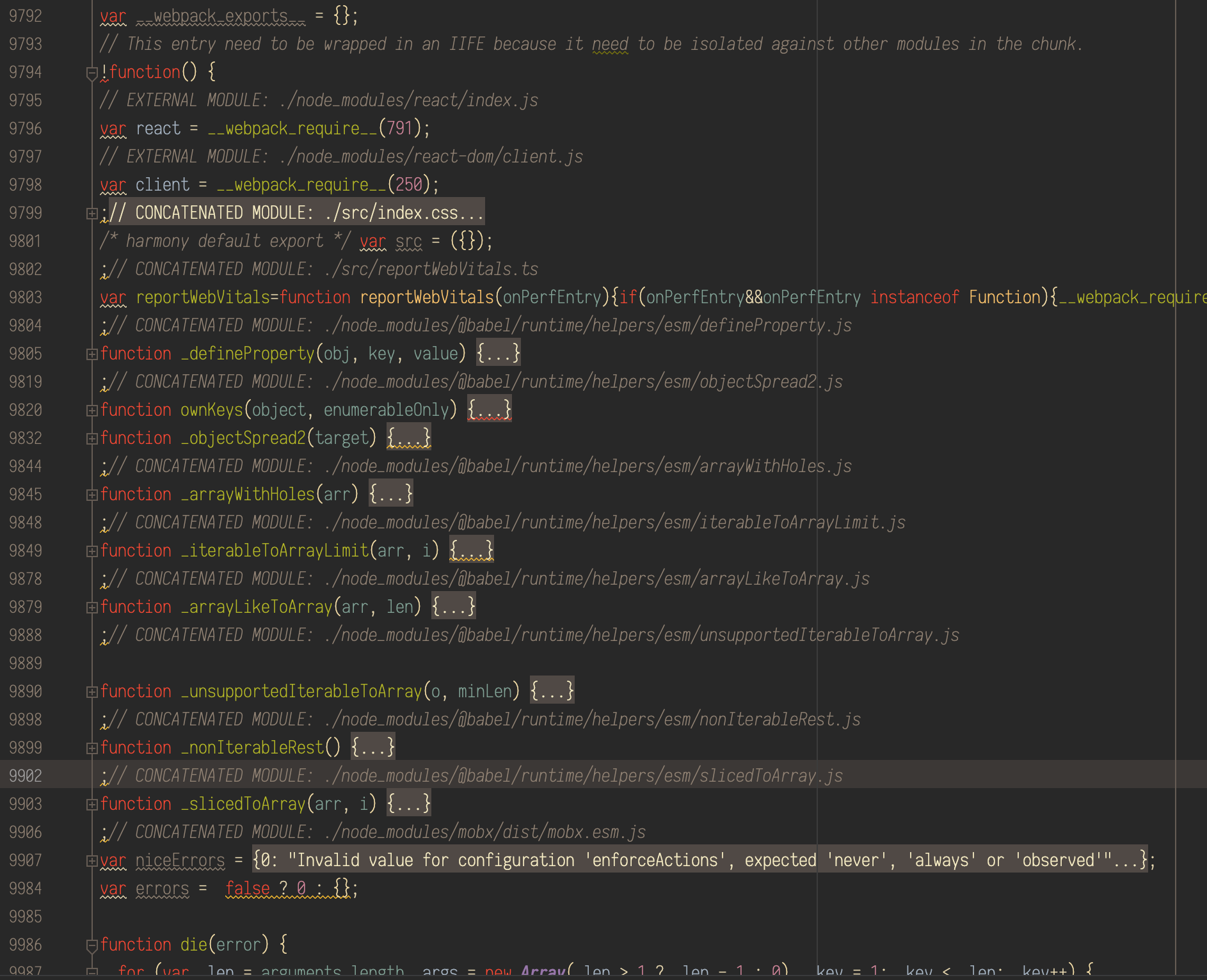
Task: Click line number 9902 in the gutter
Action: pyautogui.click(x=26, y=776)
